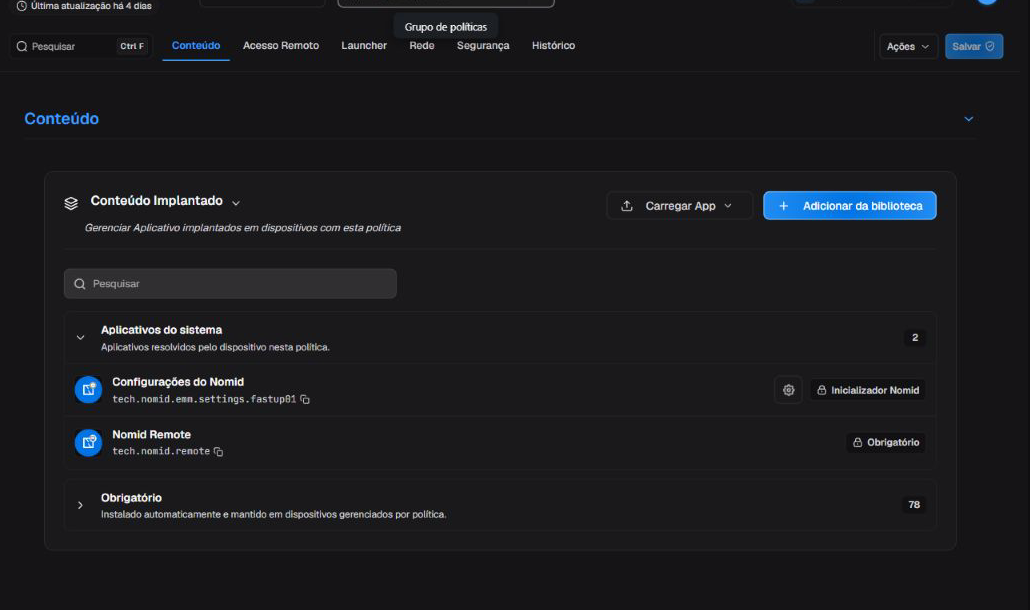Switch to the Conteúdo tab
Screen dimensions: 1030x610
pos(196,45)
